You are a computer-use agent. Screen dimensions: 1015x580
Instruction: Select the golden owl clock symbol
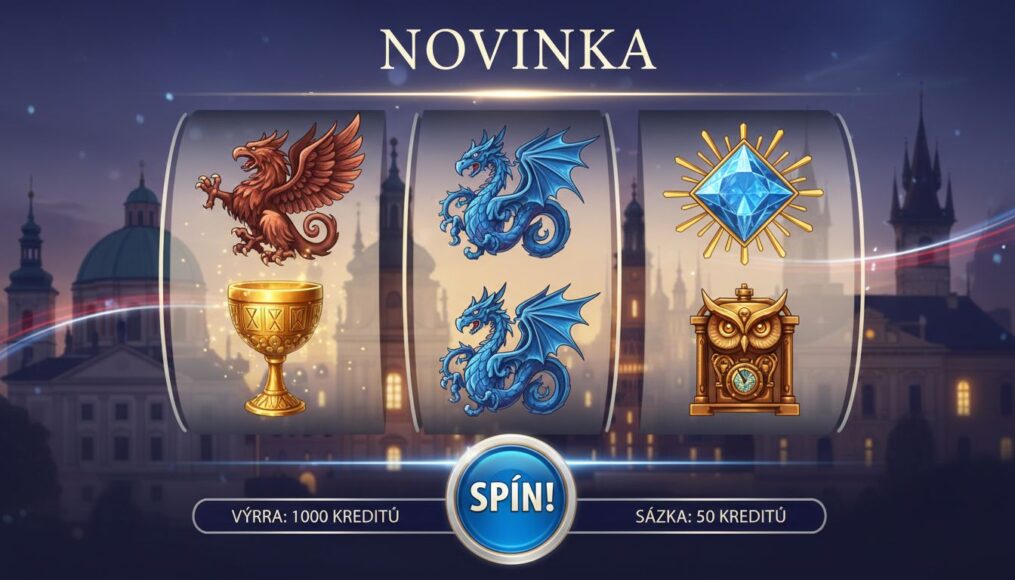(x=744, y=350)
